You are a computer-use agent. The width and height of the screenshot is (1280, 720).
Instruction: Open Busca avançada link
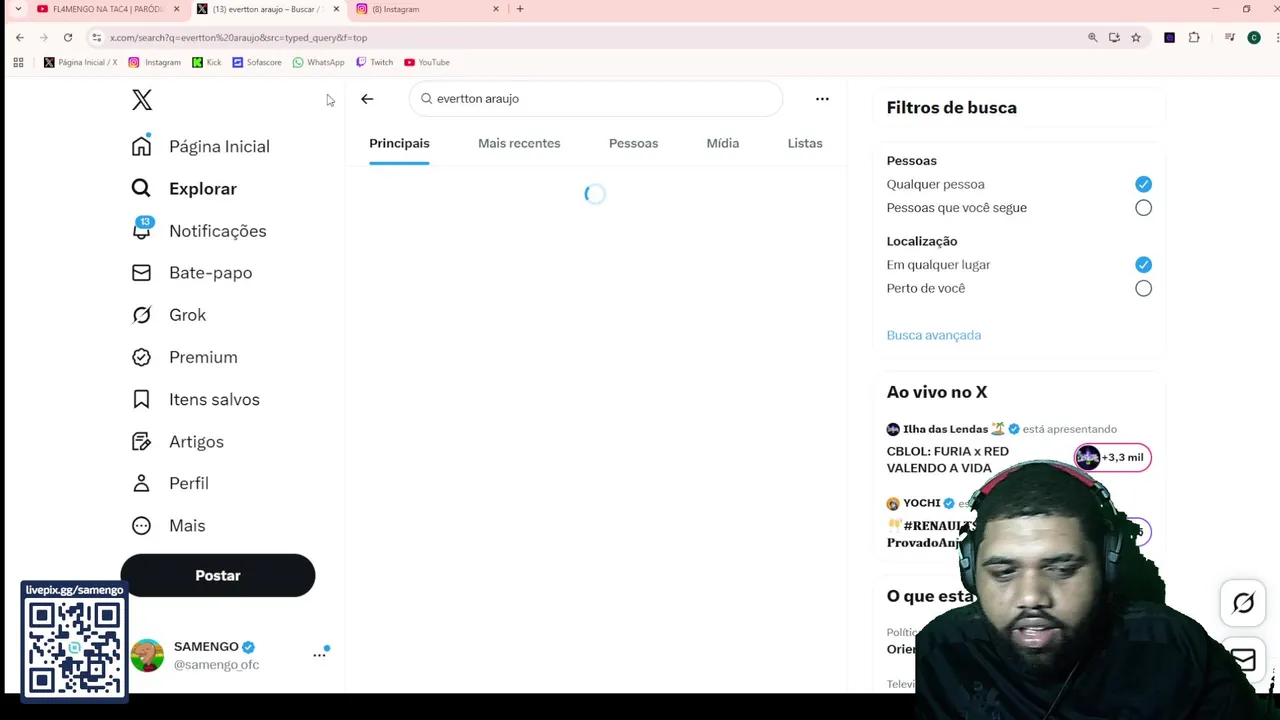(x=933, y=335)
